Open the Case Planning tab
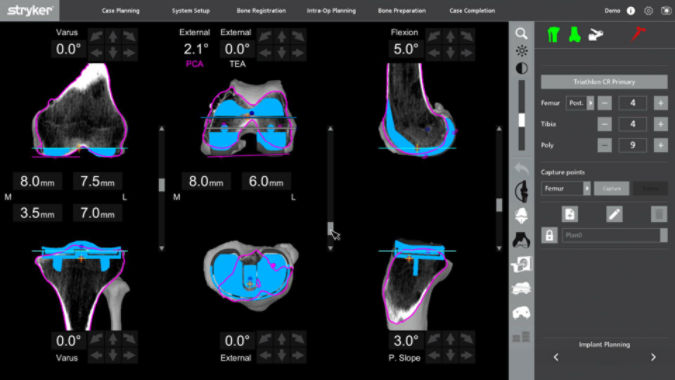Image resolution: width=675 pixels, height=380 pixels. coord(121,11)
